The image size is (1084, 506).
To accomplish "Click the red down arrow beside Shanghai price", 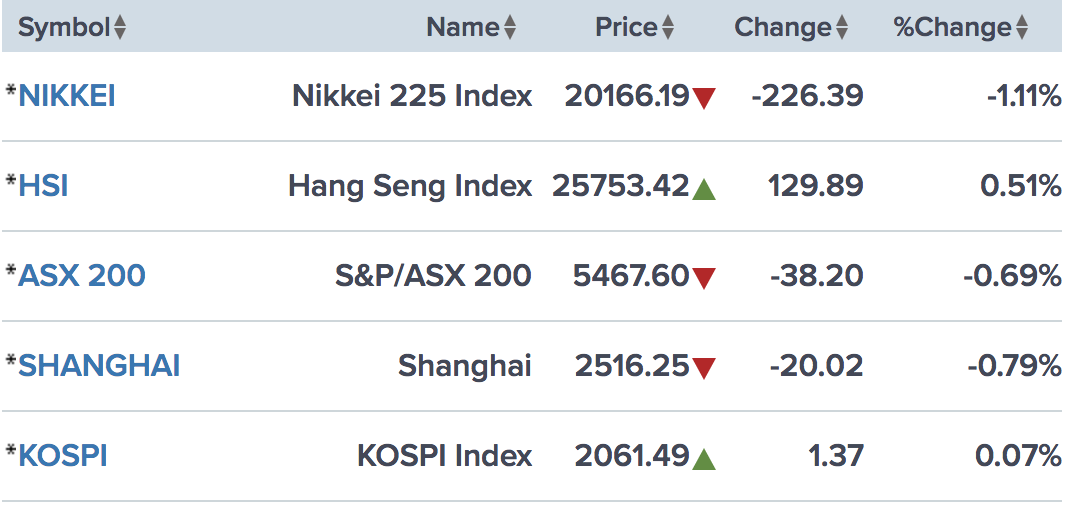I will 704,368.
